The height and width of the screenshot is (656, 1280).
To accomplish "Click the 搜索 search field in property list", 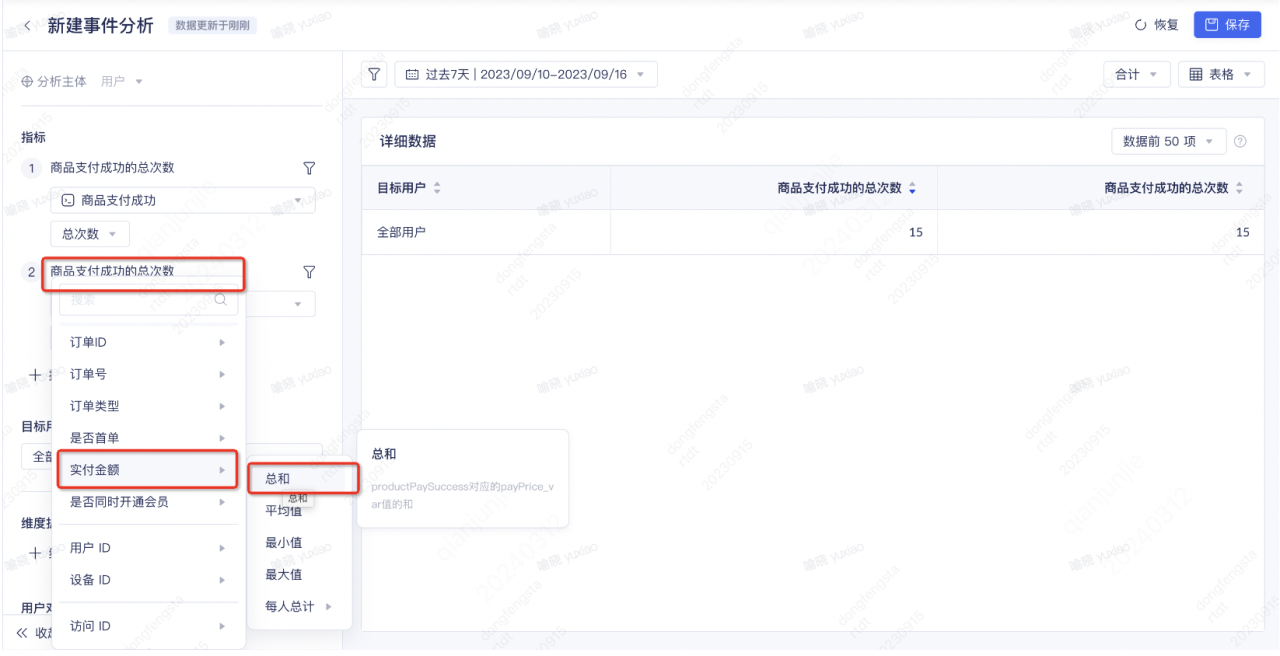I will click(x=148, y=299).
